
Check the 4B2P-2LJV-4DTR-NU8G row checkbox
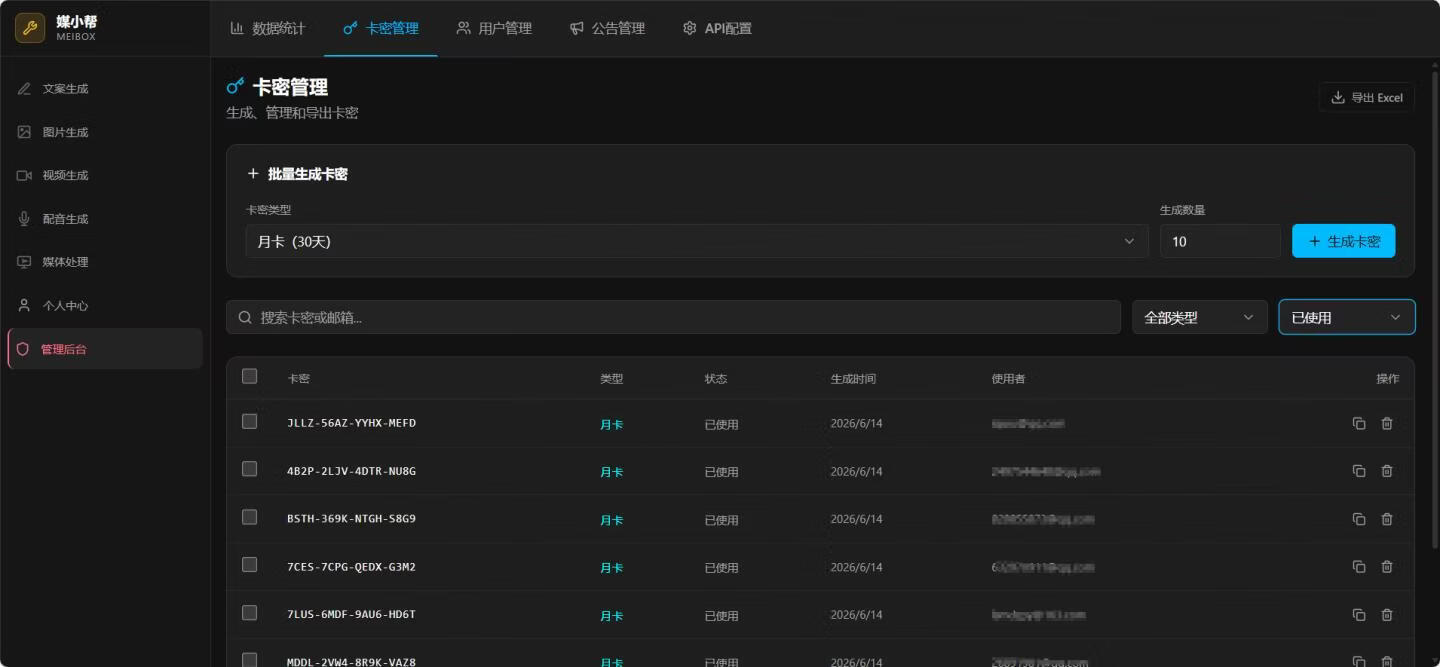click(250, 469)
